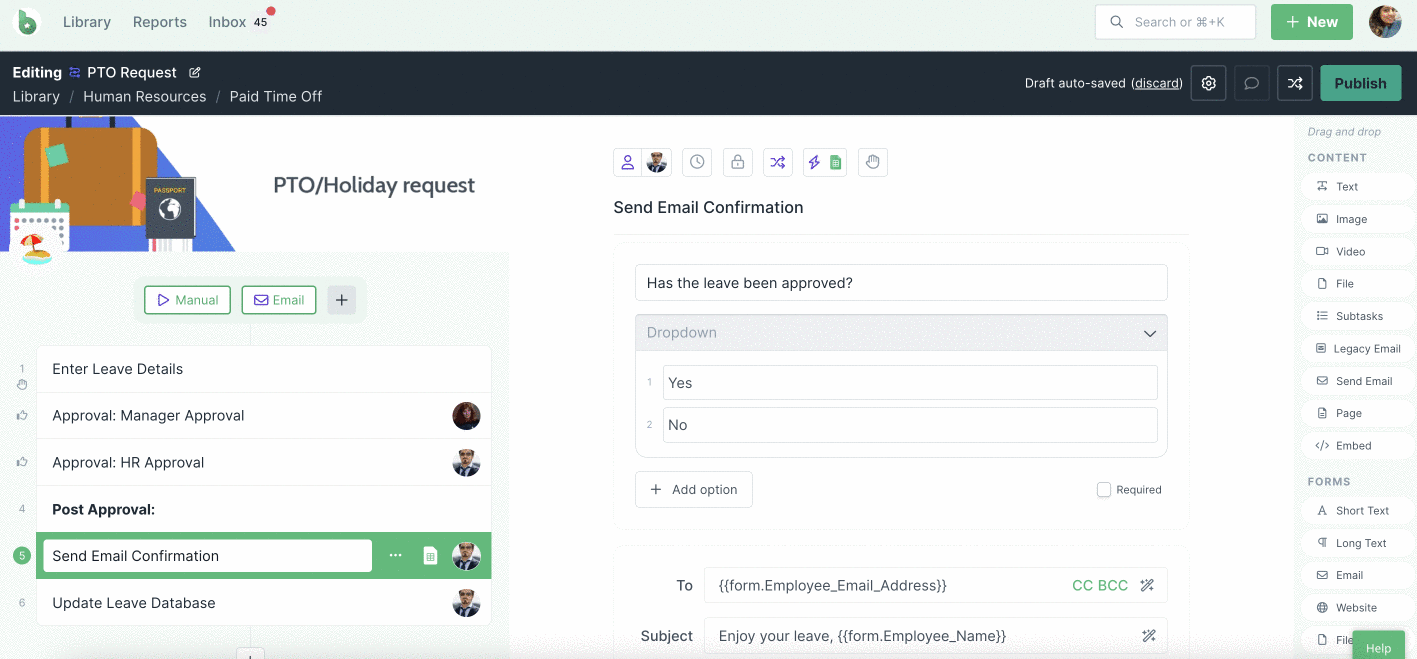
Task: Open the Reports tab
Action: (x=160, y=22)
